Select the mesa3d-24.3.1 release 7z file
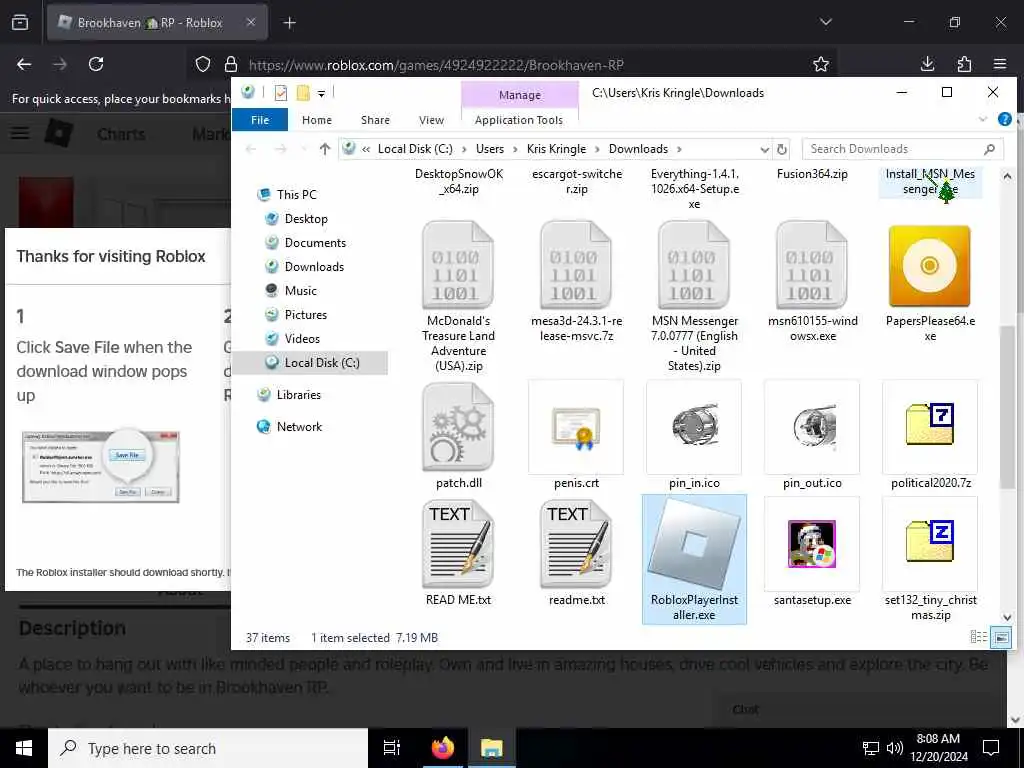Image resolution: width=1024 pixels, height=768 pixels. point(576,281)
